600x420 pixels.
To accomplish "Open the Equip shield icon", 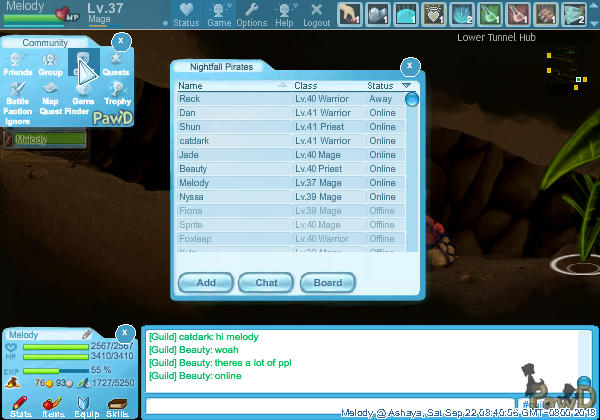I will coord(84,405).
